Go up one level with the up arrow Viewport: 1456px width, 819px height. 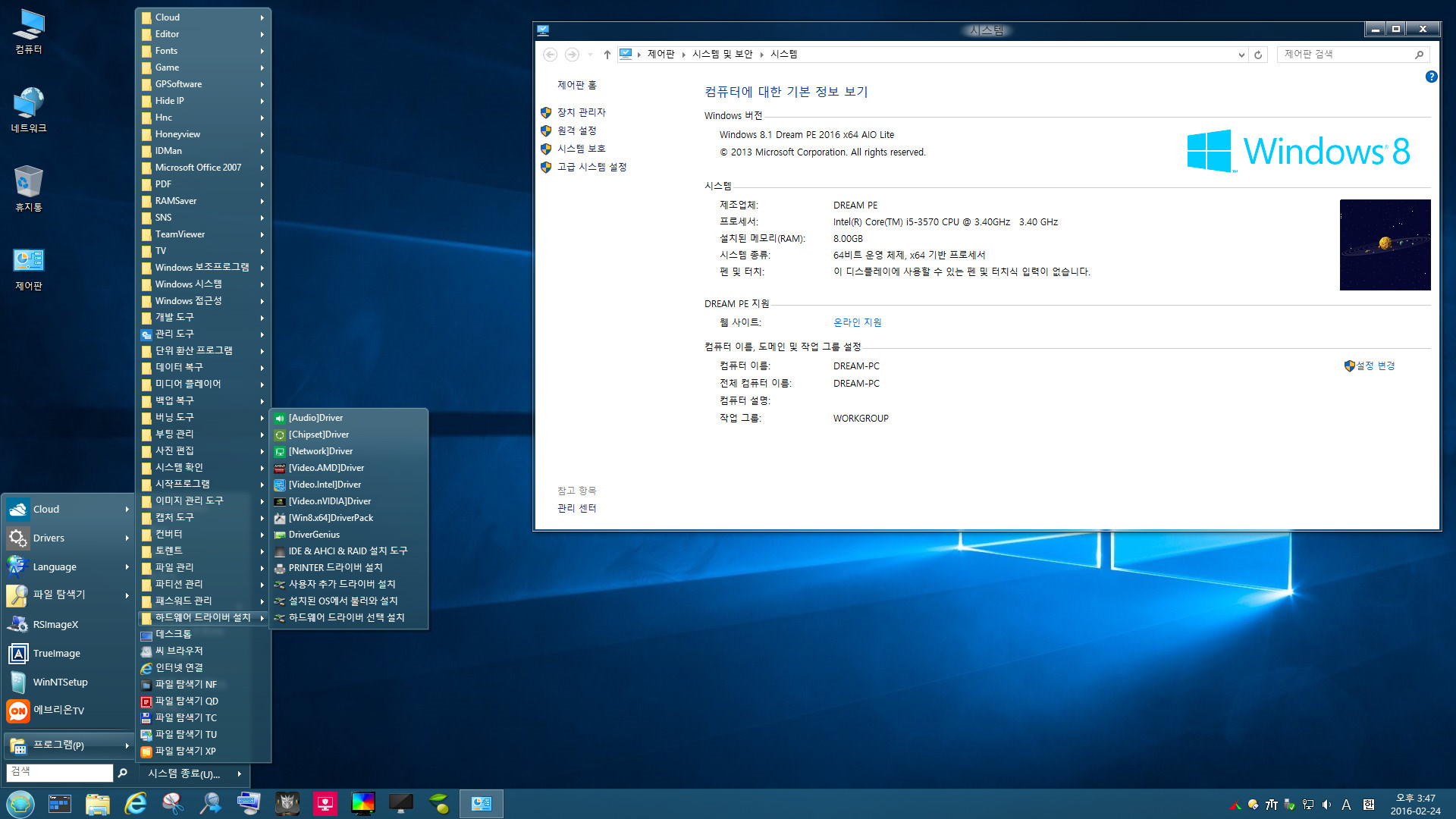(607, 55)
